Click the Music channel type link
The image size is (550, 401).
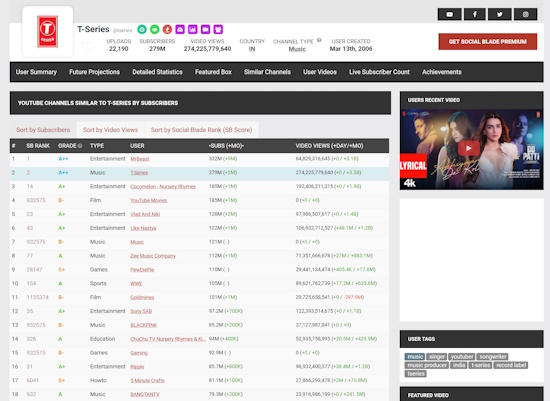click(x=297, y=49)
